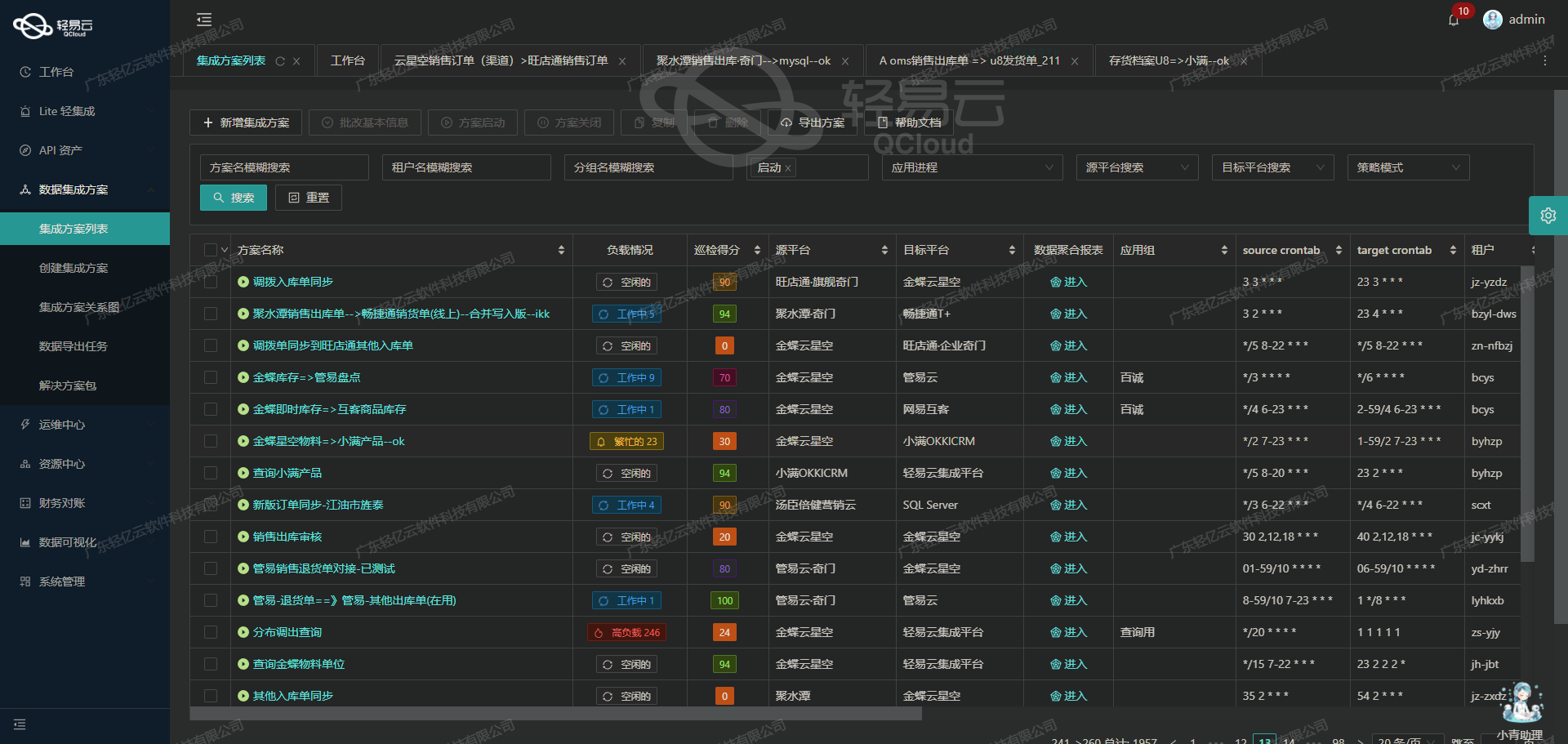The image size is (1568, 744).
Task: Click the admin avatar icon
Action: click(1493, 20)
